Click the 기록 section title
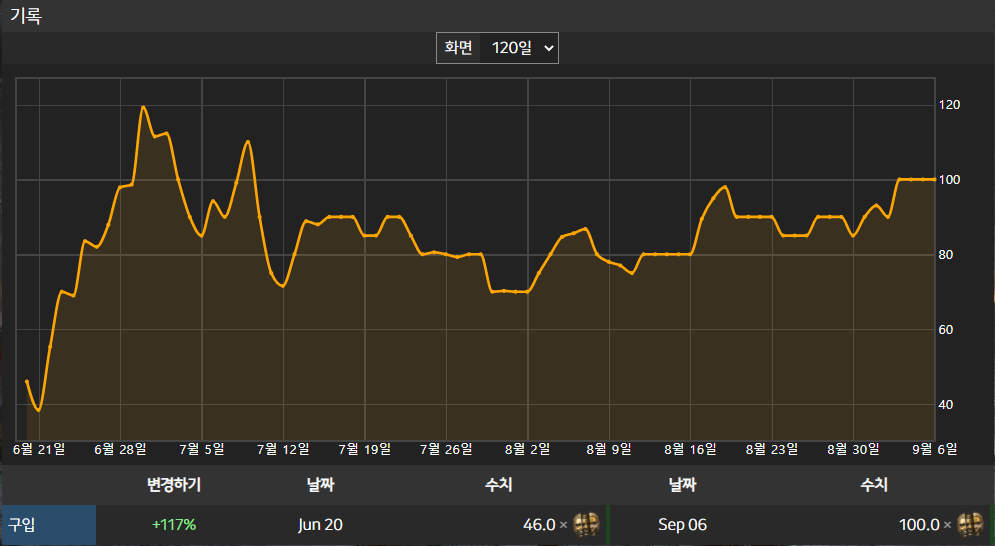Image resolution: width=995 pixels, height=546 pixels. (25, 15)
